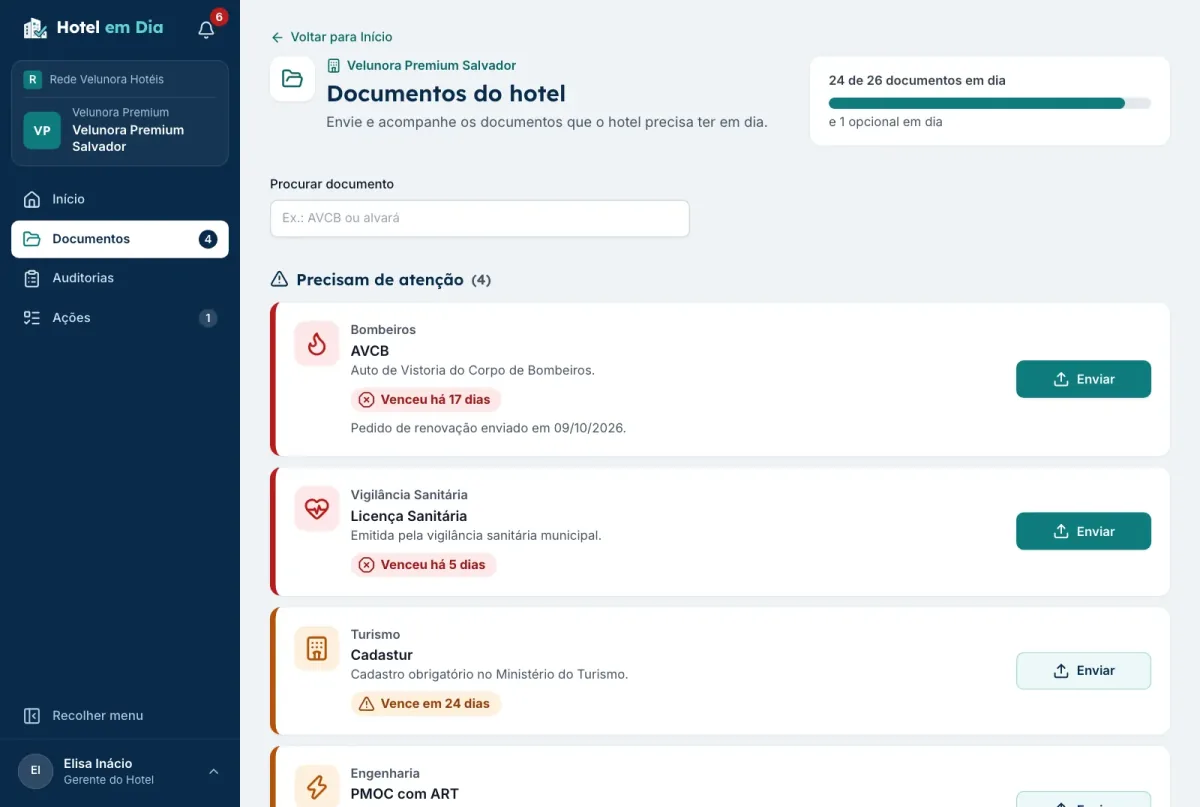Screen dimensions: 1200x807
Task: Click the back arrow before Voltar para Início
Action: pyautogui.click(x=277, y=37)
